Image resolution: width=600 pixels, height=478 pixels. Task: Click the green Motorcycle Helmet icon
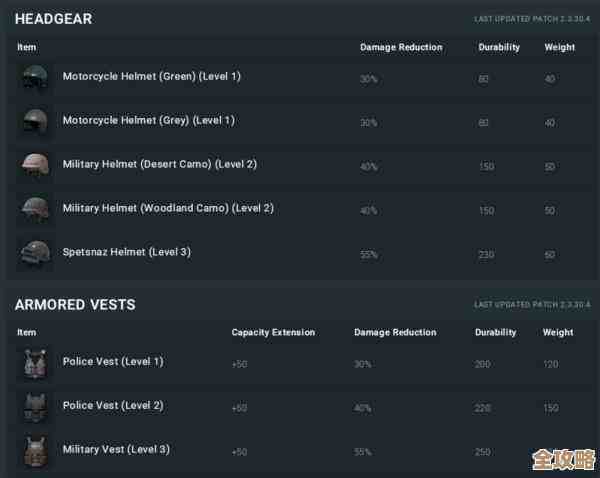pos(34,78)
